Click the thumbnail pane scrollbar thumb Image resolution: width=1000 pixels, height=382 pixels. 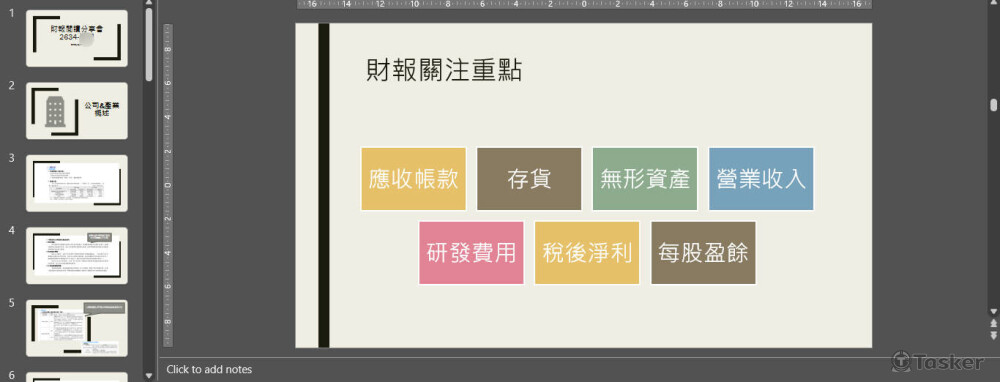[149, 44]
